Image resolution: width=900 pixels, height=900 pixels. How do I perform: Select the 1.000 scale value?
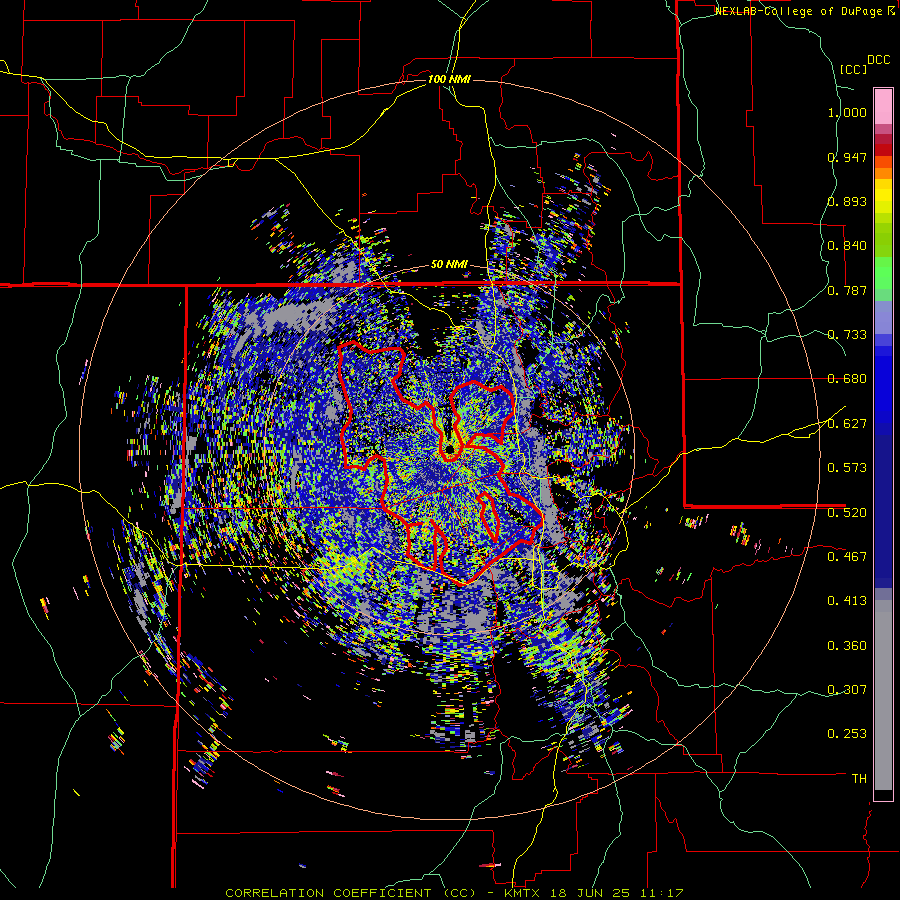tap(847, 112)
